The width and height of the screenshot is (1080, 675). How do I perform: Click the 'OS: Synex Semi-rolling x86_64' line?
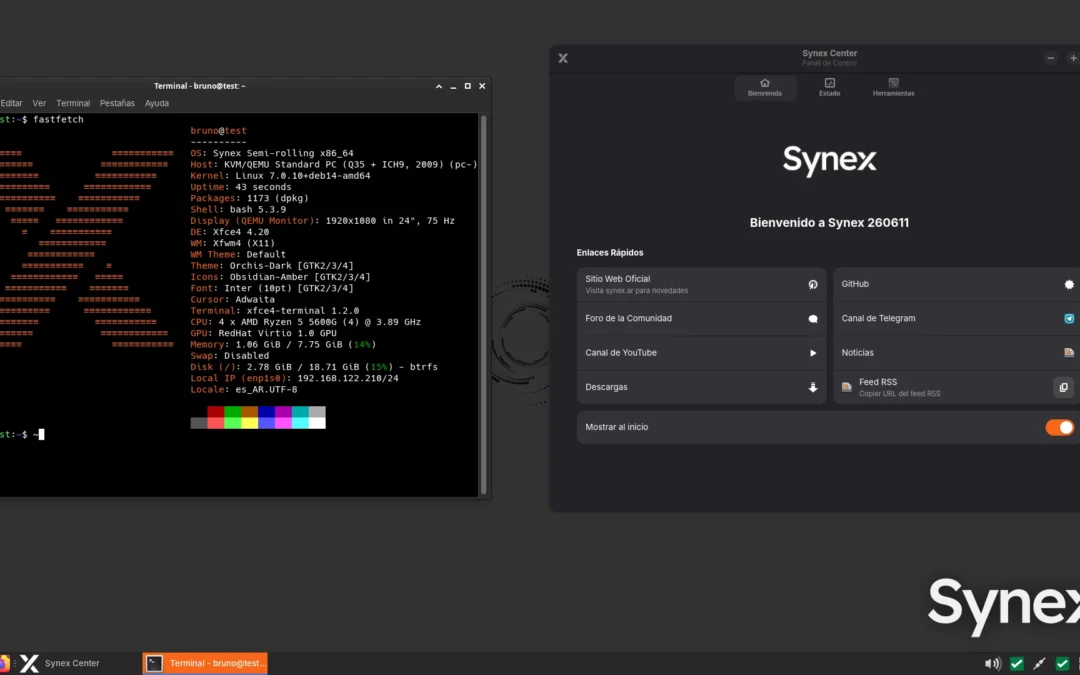click(x=272, y=154)
